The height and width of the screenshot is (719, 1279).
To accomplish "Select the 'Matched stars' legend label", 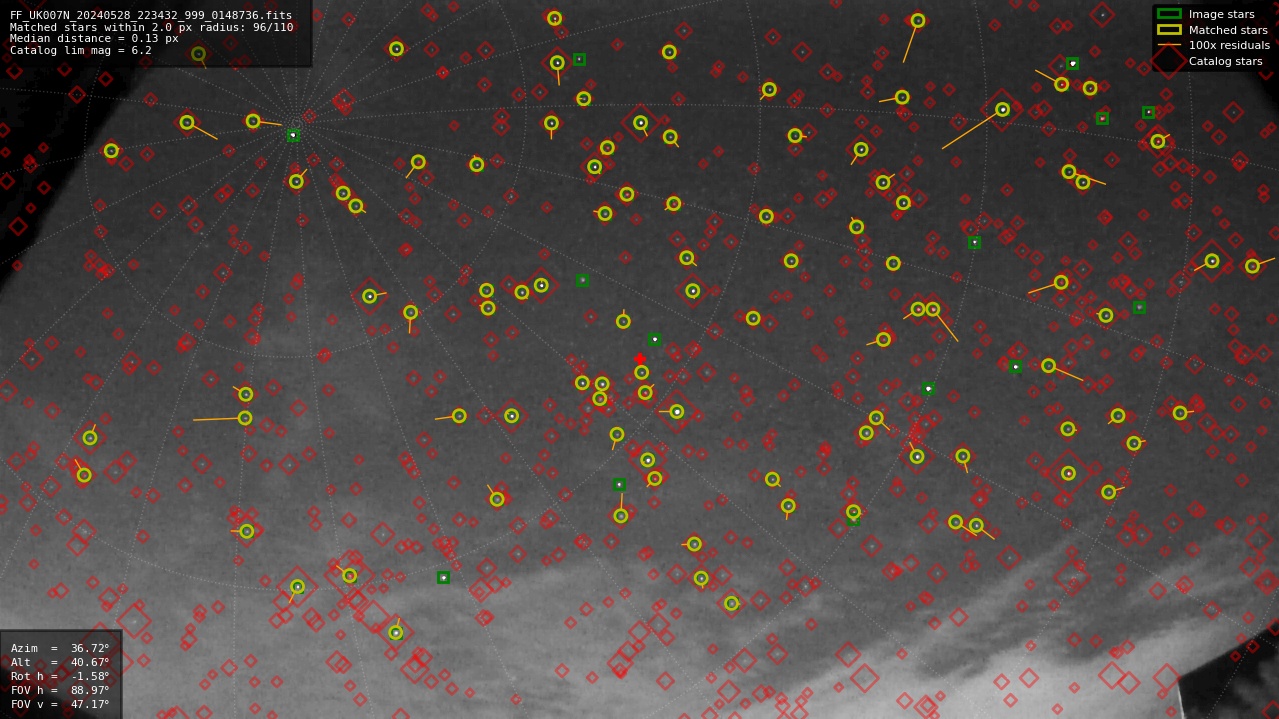I will coord(1228,30).
